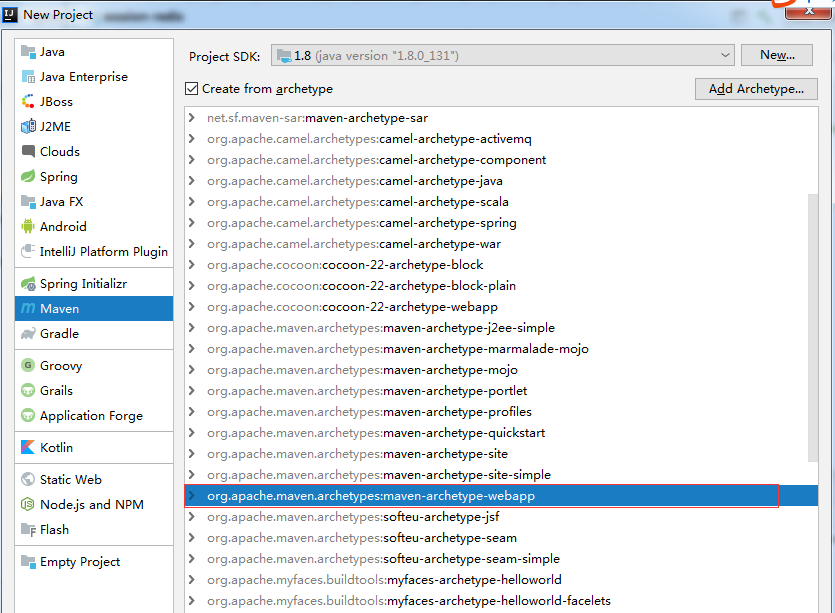Viewport: 835px width, 613px height.
Task: Select cocoon-22-archetype-block archetype row
Action: click(501, 265)
